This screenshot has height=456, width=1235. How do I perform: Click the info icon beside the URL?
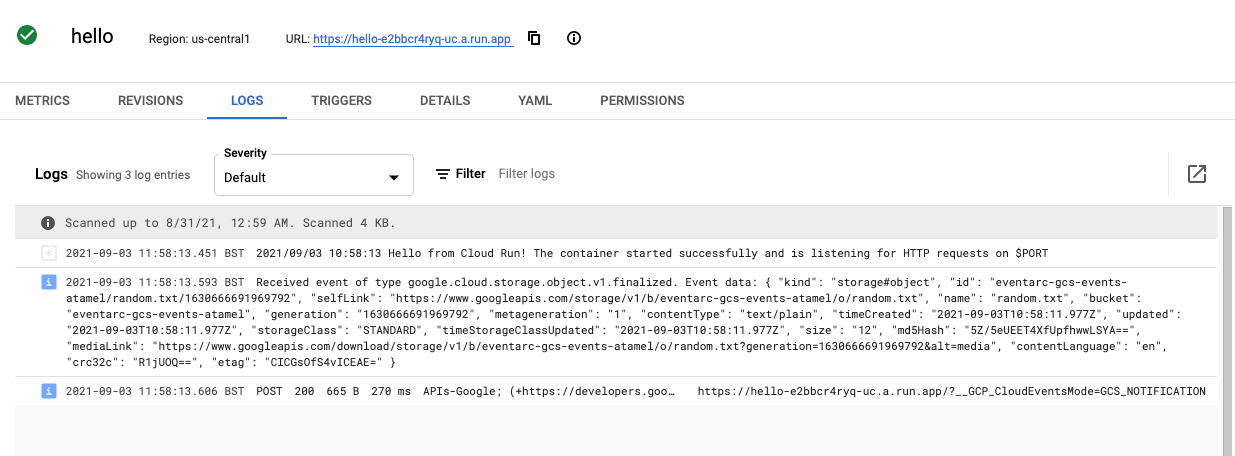coord(574,39)
